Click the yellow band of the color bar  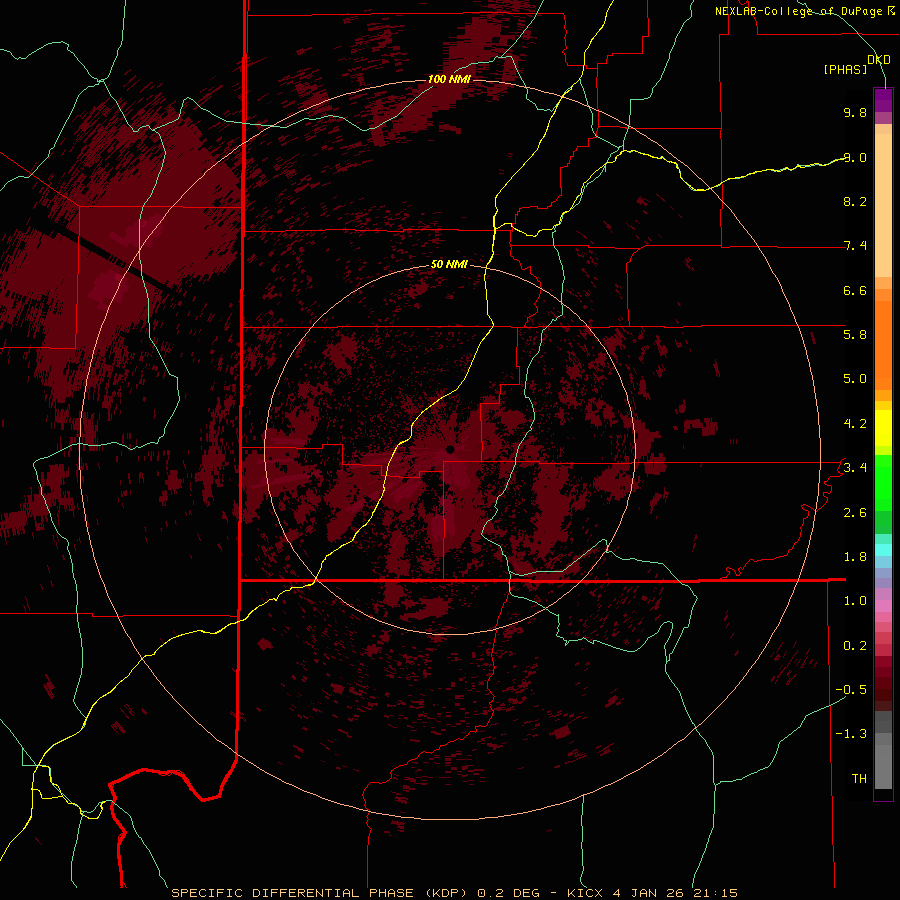883,428
